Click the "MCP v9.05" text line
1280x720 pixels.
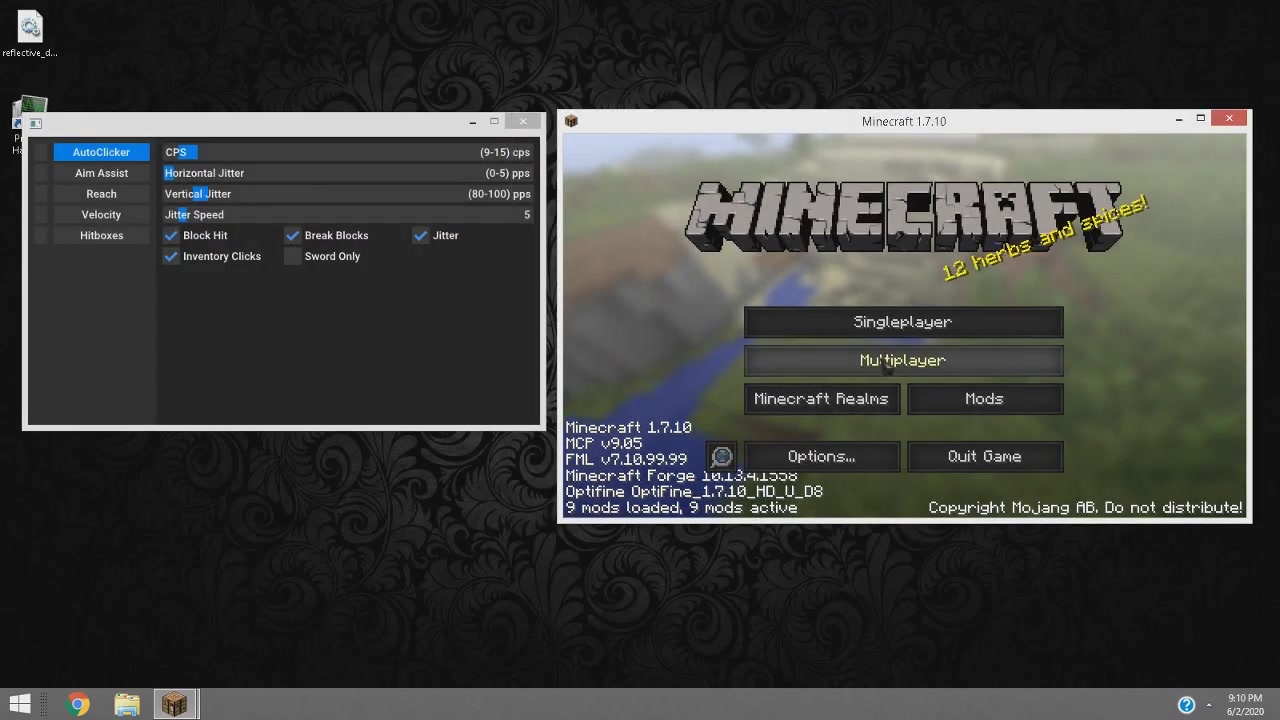pyautogui.click(x=604, y=443)
